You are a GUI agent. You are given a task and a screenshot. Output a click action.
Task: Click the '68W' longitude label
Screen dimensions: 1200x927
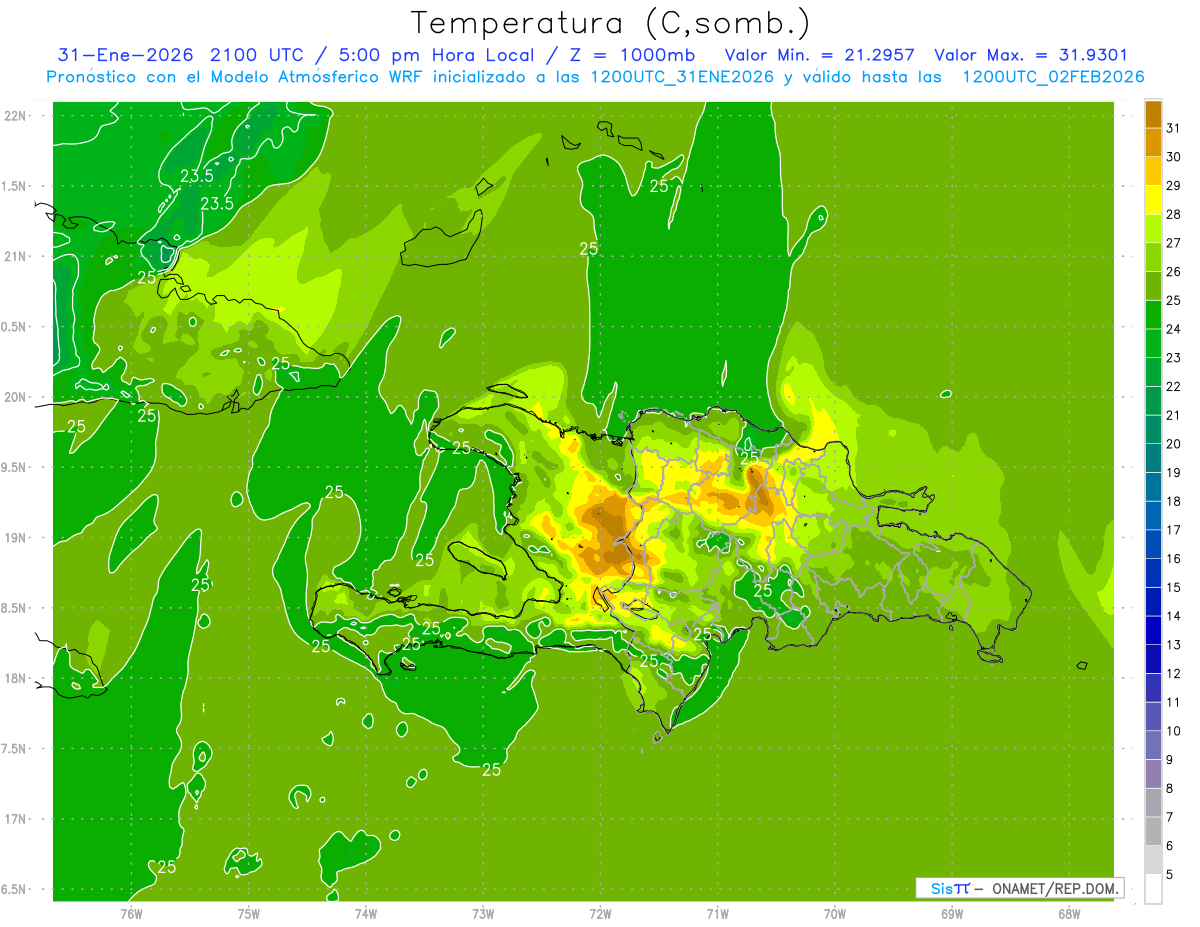tap(1069, 913)
